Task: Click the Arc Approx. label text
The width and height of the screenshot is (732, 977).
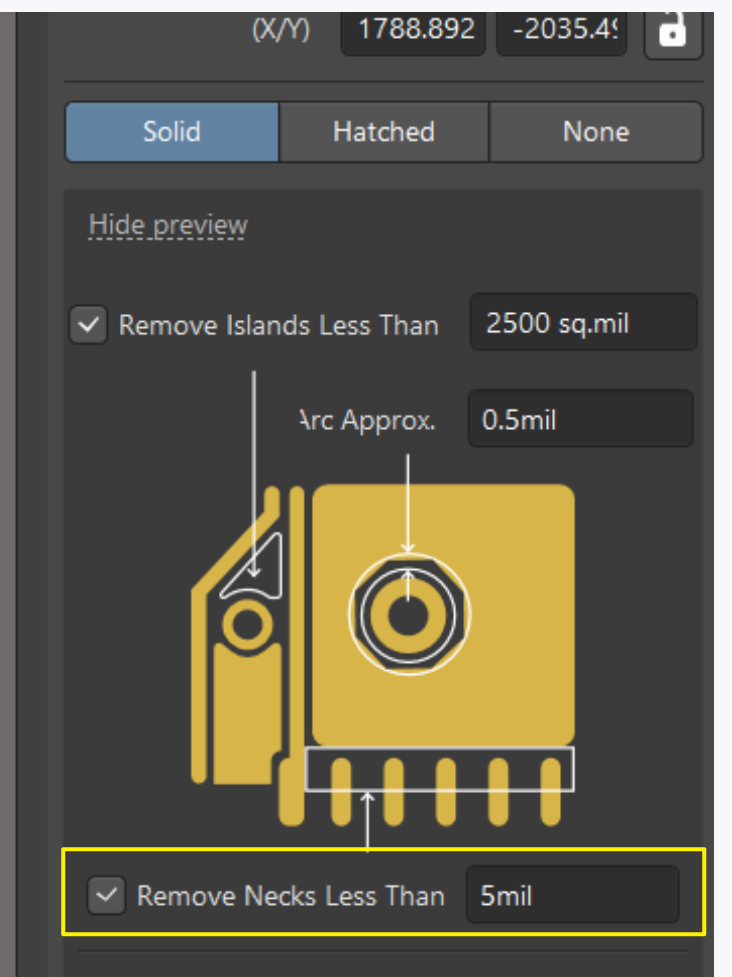Action: tap(366, 419)
